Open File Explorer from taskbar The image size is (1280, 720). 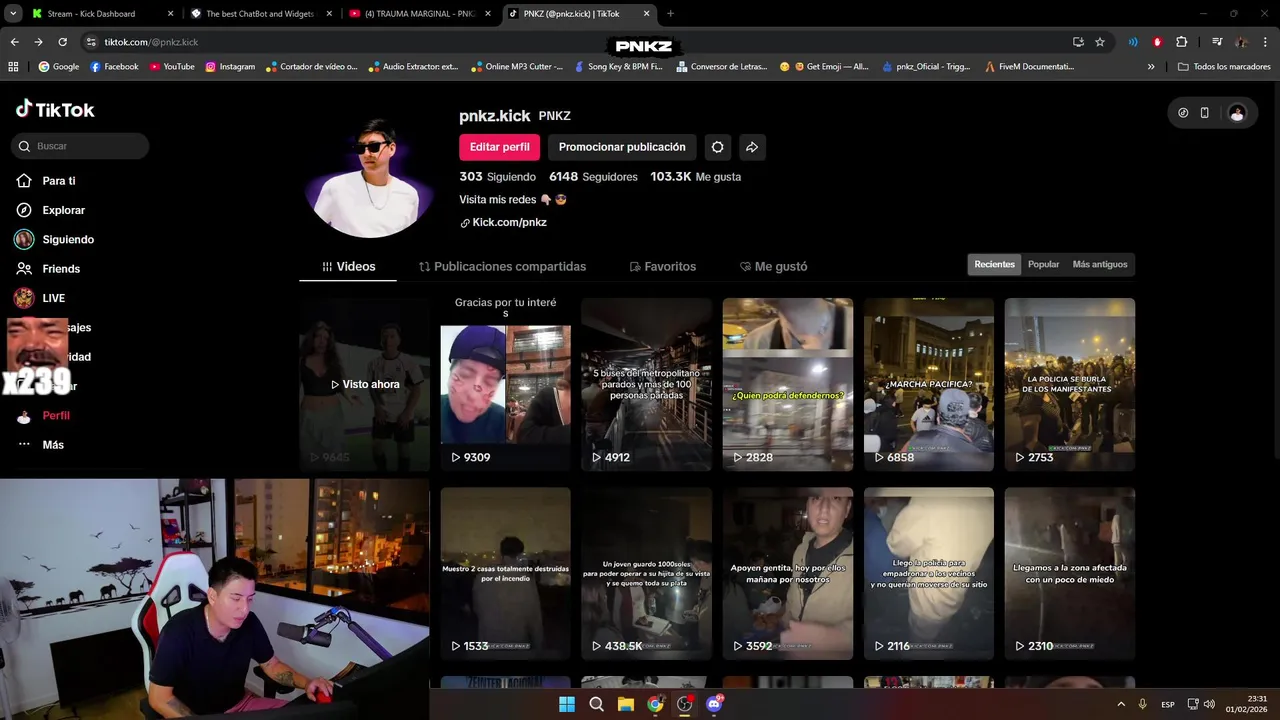tap(626, 704)
